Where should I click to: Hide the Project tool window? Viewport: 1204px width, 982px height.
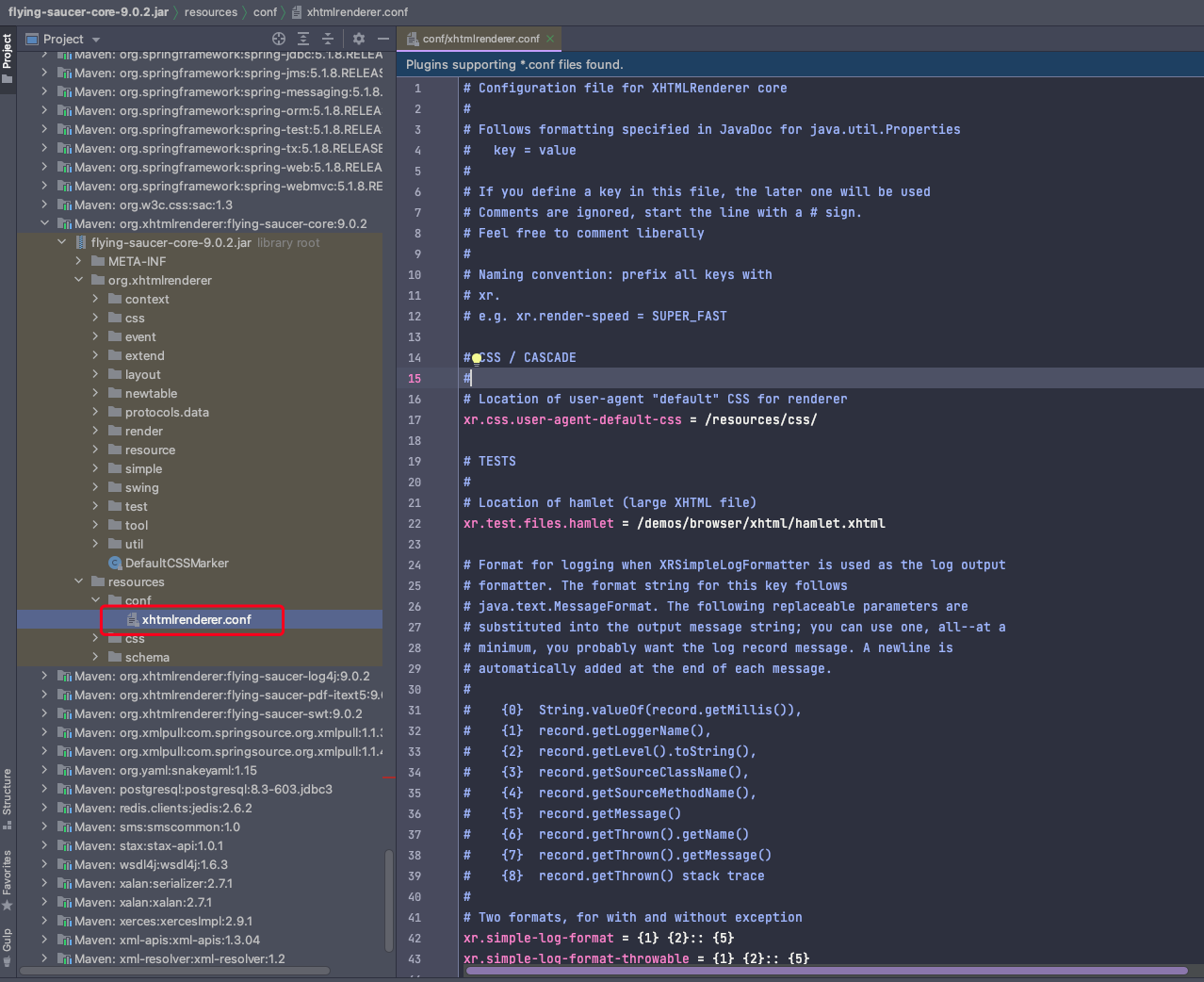[x=383, y=39]
